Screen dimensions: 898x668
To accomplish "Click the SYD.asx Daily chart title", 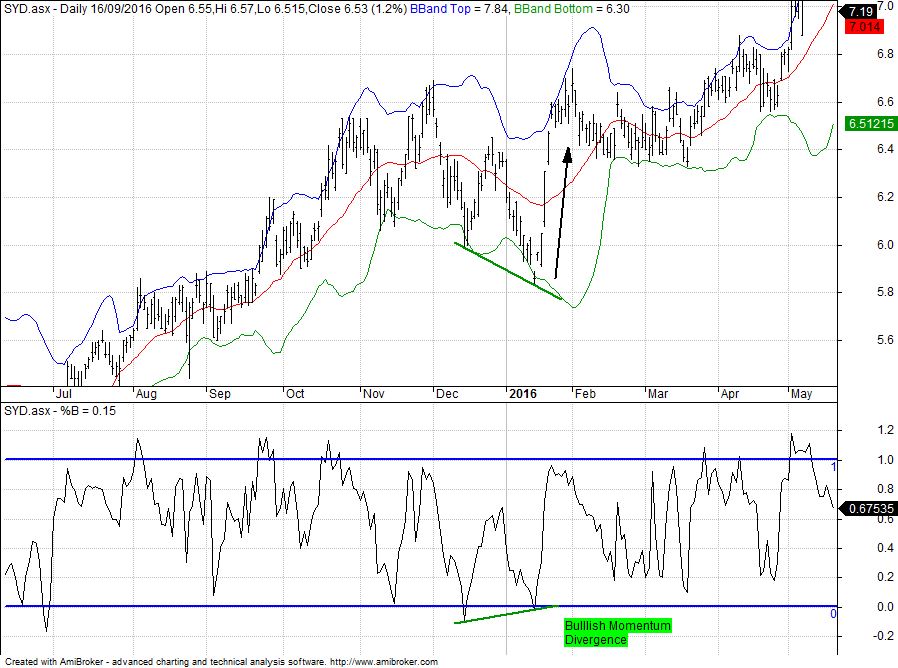I will tap(206, 9).
